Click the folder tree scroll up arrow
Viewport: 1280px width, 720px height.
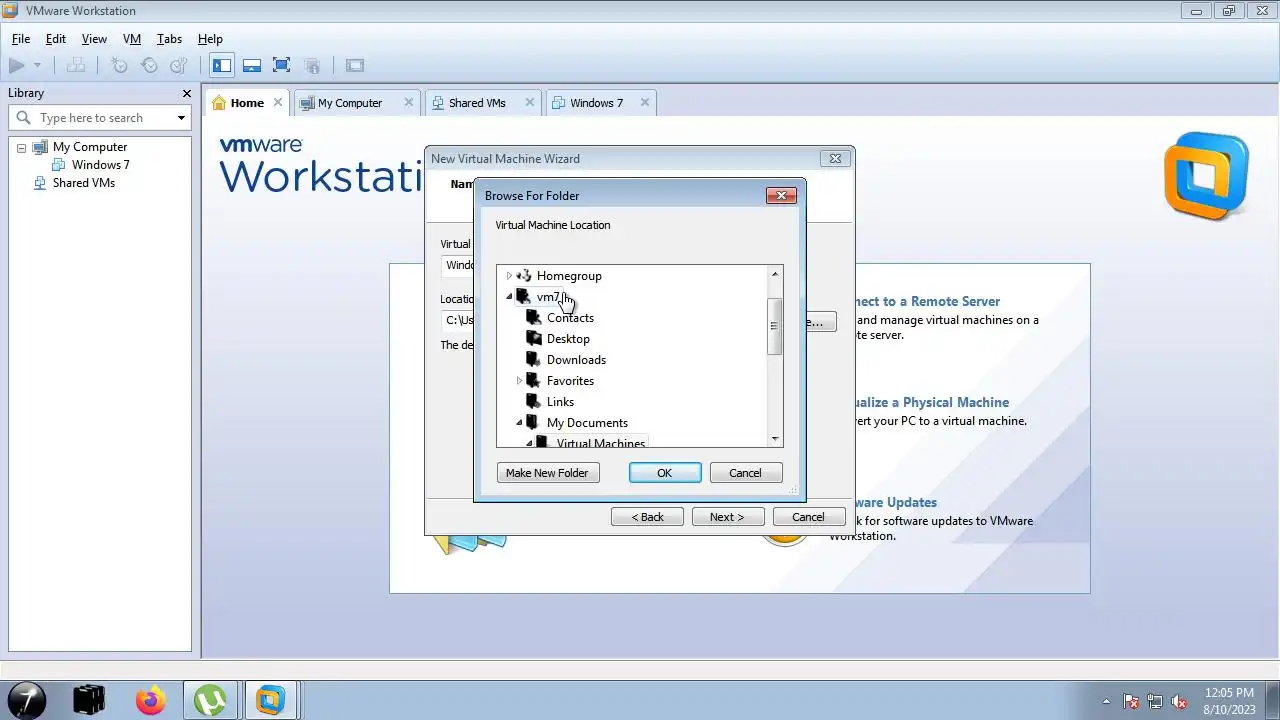pyautogui.click(x=774, y=274)
